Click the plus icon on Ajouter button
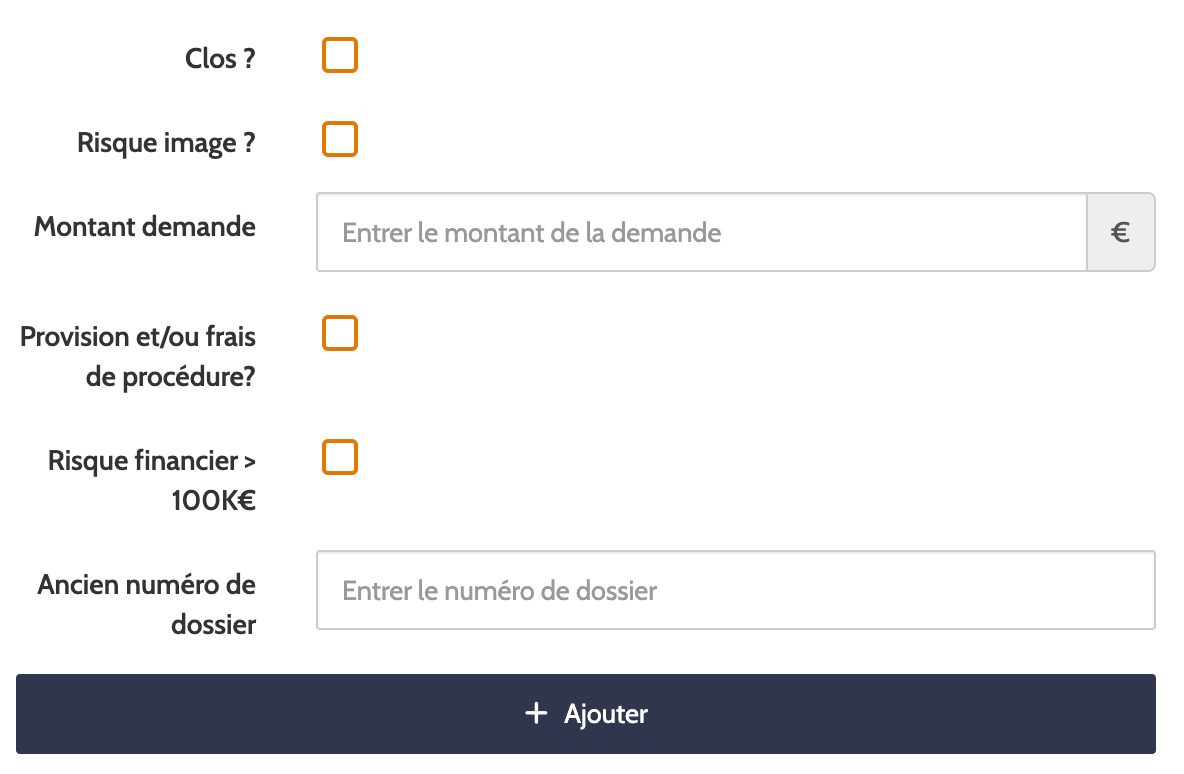 (535, 714)
